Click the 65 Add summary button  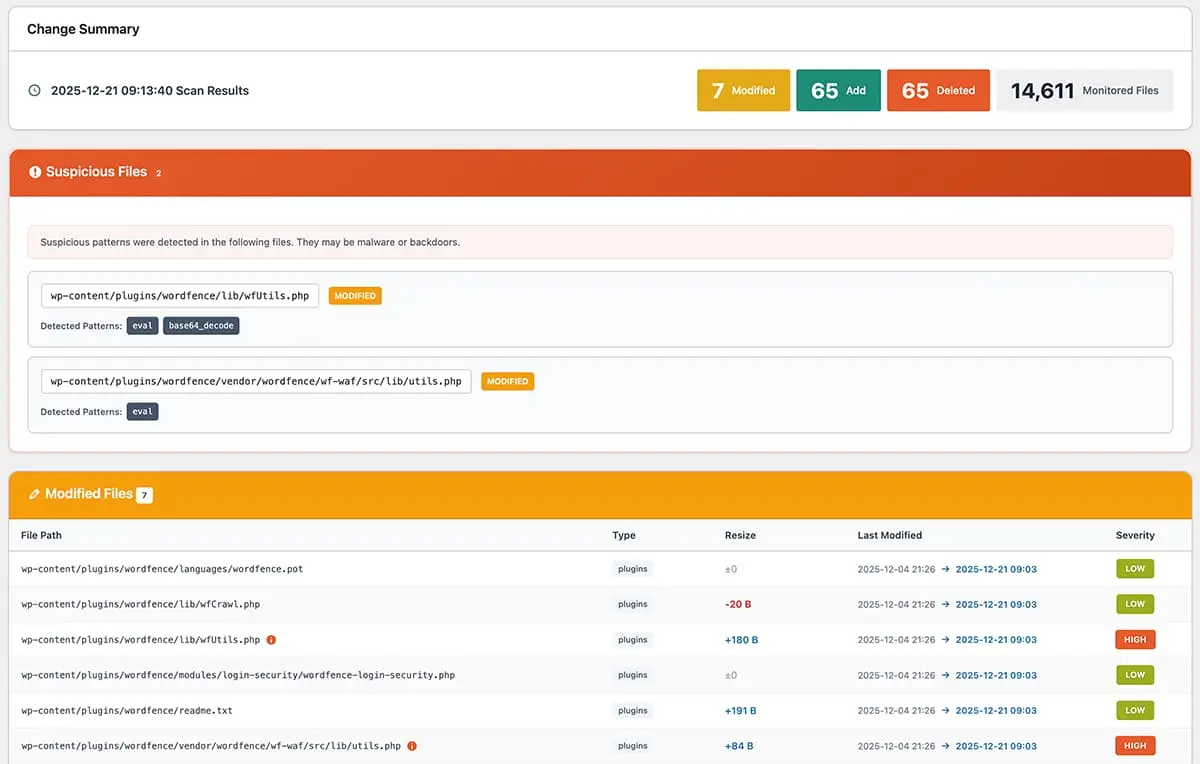838,90
